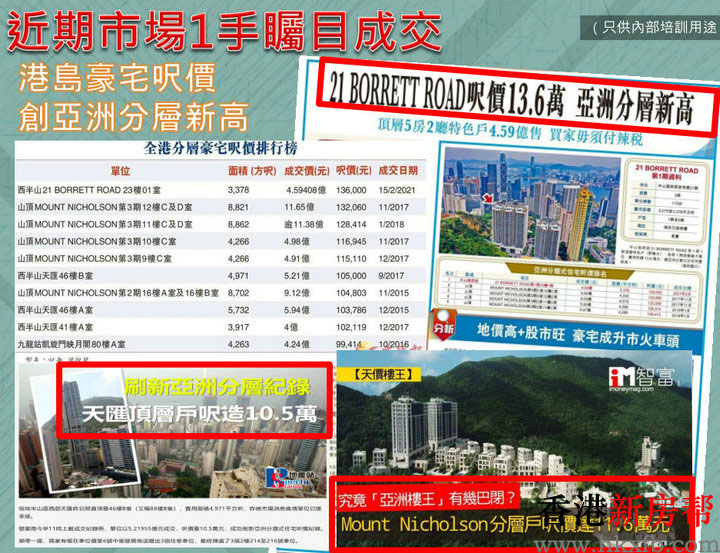Select row MOUNT NICHOLSON第3期9樓C室

pyautogui.click(x=221, y=259)
